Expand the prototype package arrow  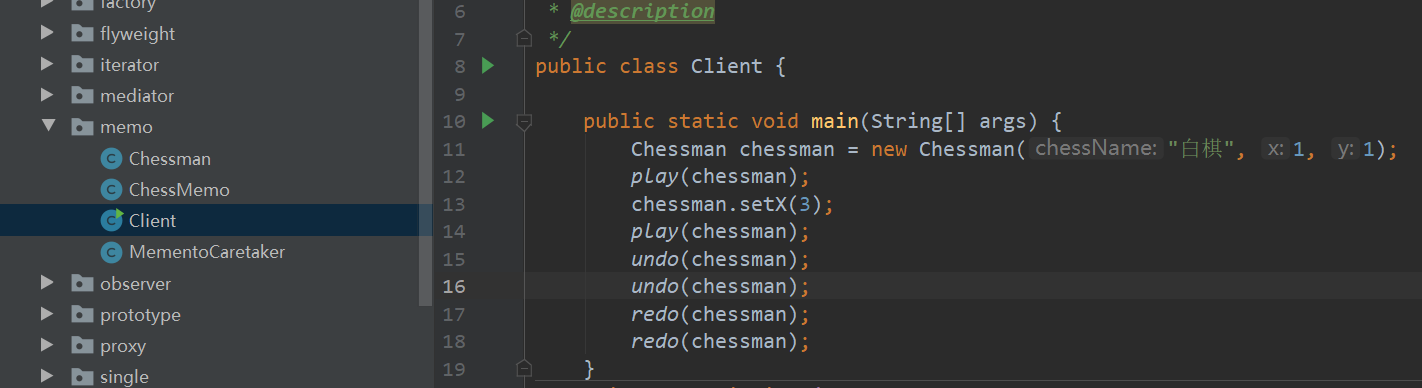[x=47, y=314]
